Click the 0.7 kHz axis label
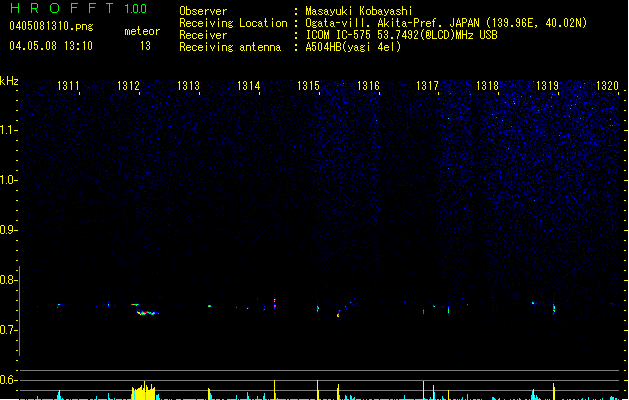The height and width of the screenshot is (400, 629). click(8, 330)
